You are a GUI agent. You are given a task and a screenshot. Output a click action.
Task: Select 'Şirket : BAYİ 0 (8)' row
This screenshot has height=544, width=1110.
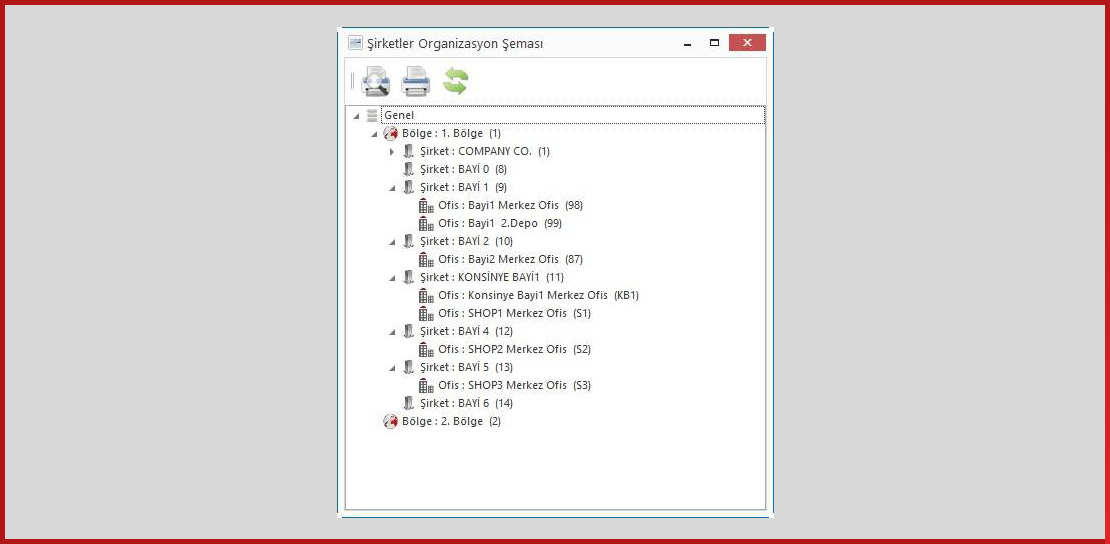pos(463,169)
